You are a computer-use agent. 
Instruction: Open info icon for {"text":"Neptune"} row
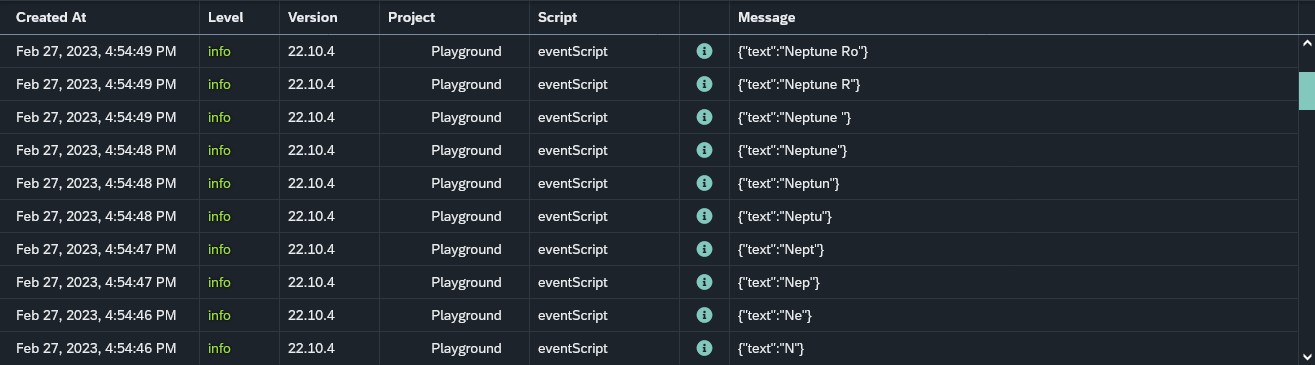click(704, 150)
